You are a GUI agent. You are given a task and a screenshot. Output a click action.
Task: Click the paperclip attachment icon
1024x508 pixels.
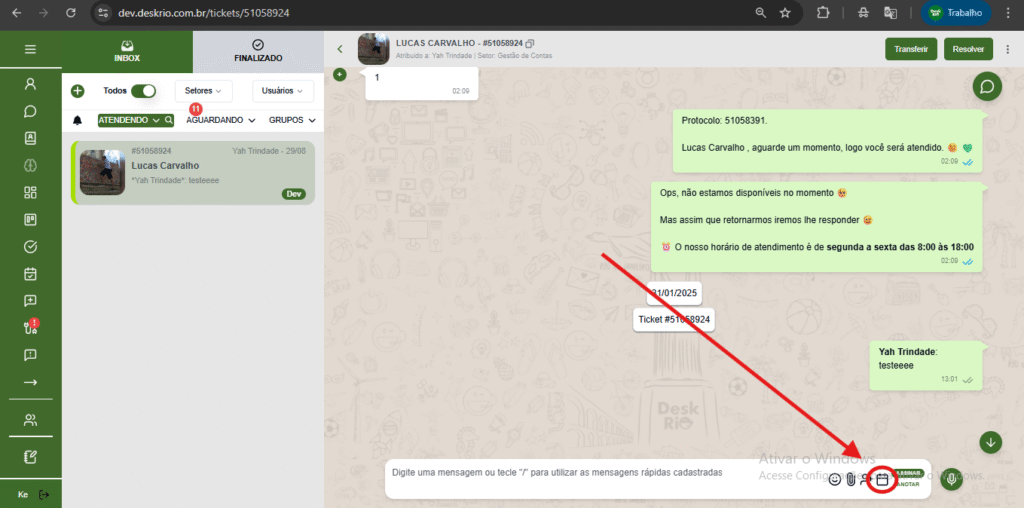coord(850,480)
